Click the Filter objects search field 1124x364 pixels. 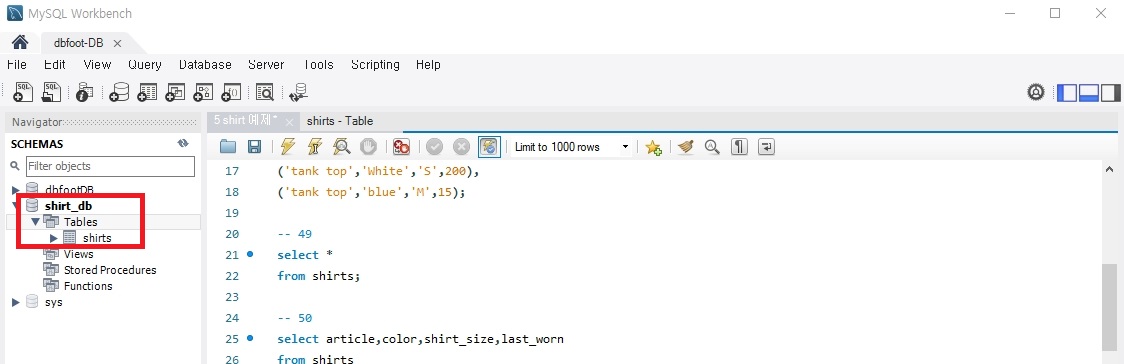pyautogui.click(x=110, y=166)
